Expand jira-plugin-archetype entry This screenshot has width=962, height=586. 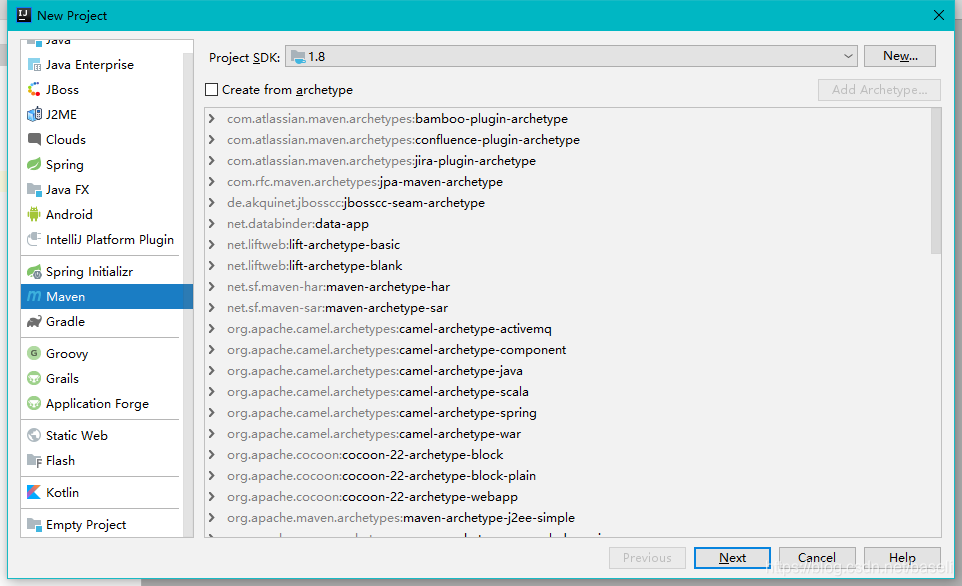212,160
